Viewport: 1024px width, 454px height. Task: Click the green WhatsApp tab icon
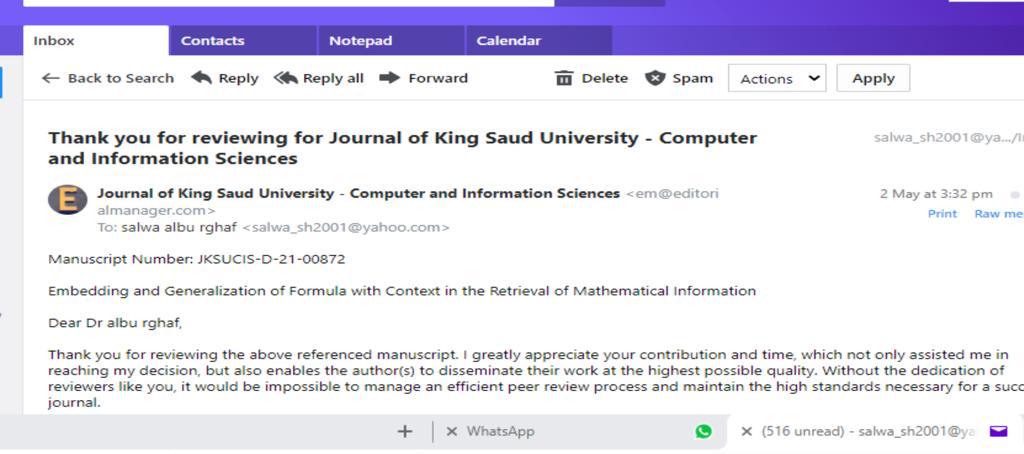click(704, 431)
